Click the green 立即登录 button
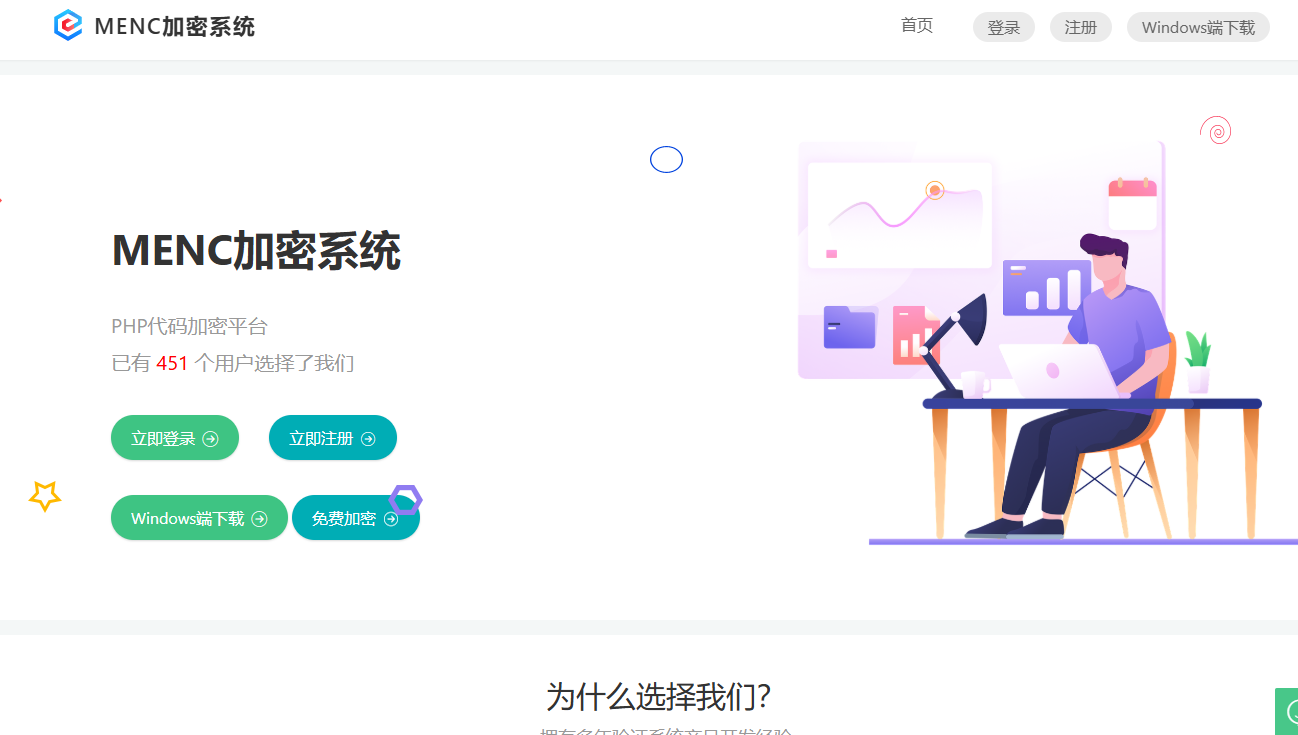Screen dimensions: 1298x735 pyautogui.click(x=175, y=438)
